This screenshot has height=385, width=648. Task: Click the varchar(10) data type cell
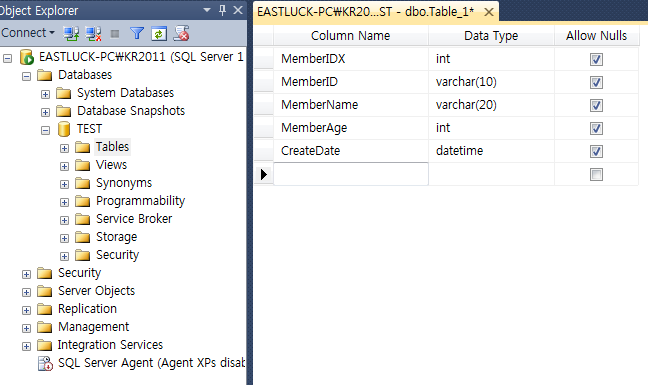tap(491, 82)
